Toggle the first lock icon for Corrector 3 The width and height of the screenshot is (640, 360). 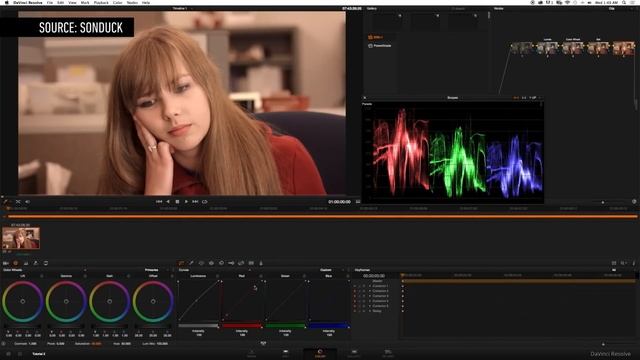pyautogui.click(x=355, y=296)
